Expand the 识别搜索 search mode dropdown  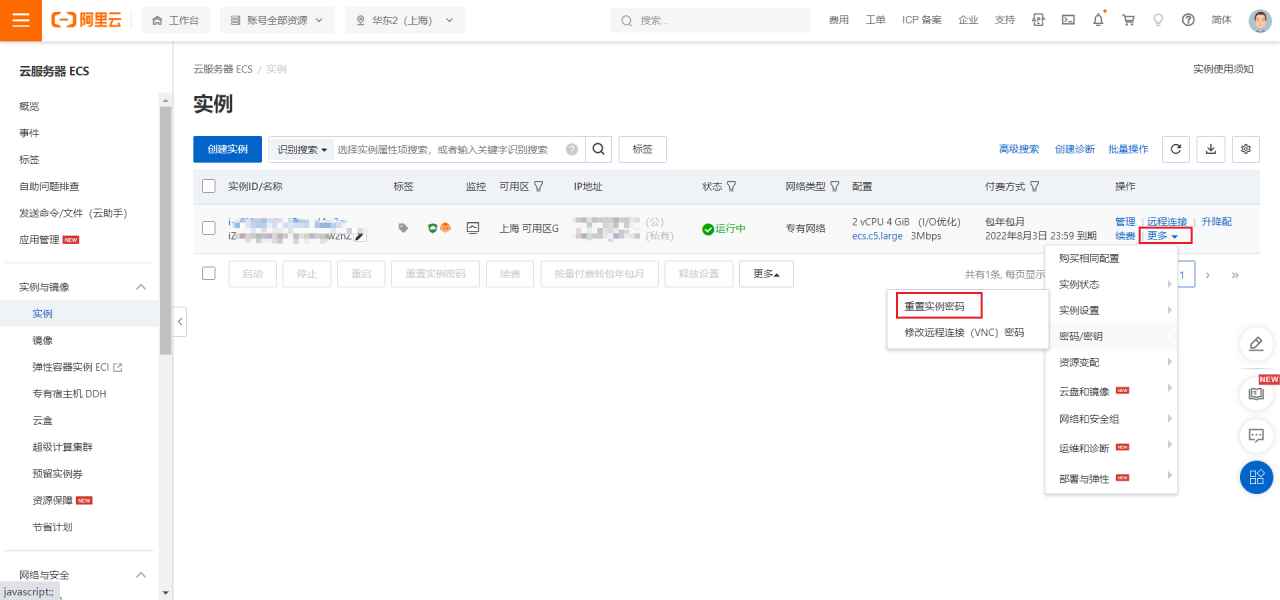tap(300, 149)
